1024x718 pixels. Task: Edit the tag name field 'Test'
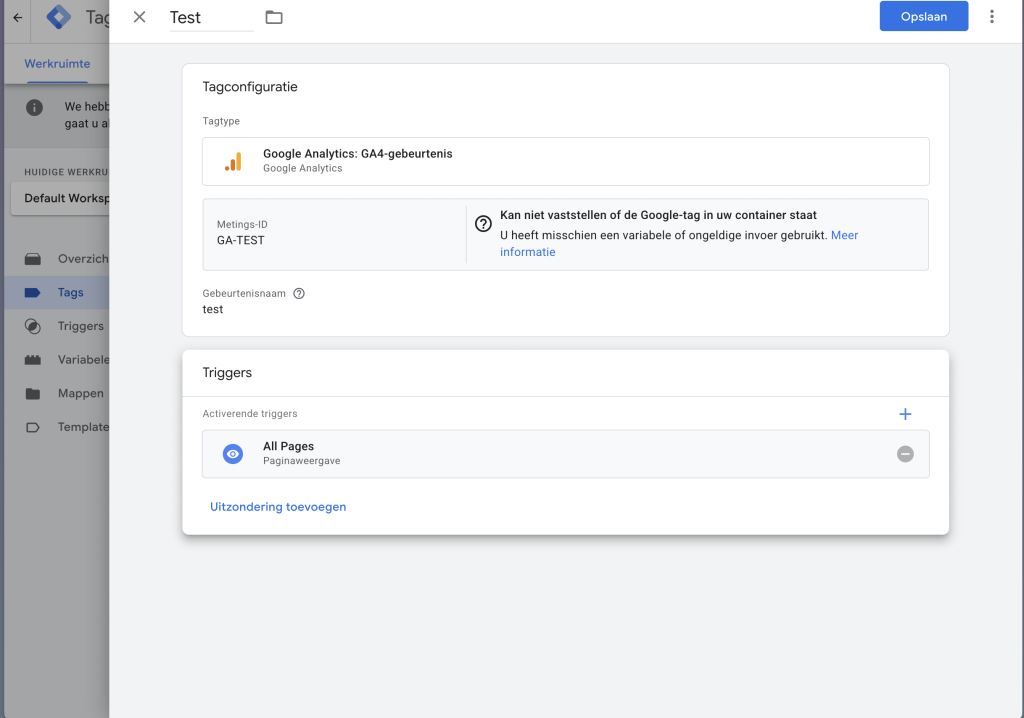(x=212, y=18)
